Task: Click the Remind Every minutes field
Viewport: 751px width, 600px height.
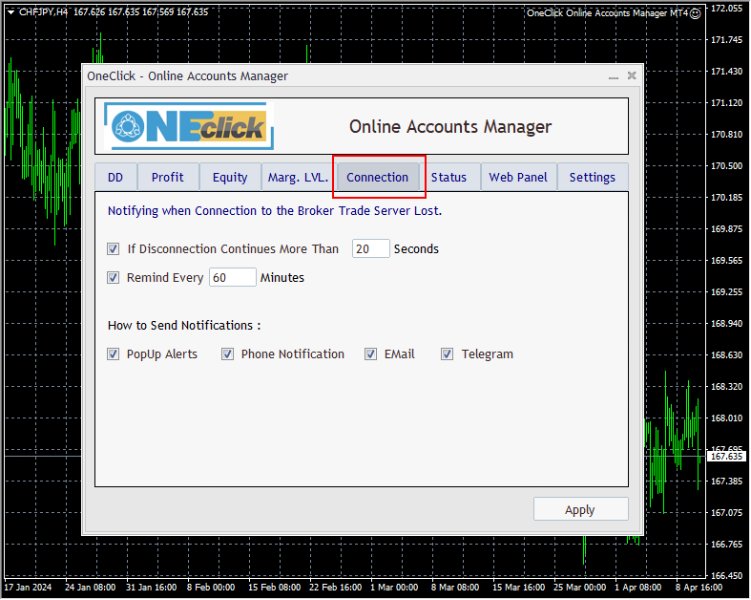Action: (x=232, y=278)
